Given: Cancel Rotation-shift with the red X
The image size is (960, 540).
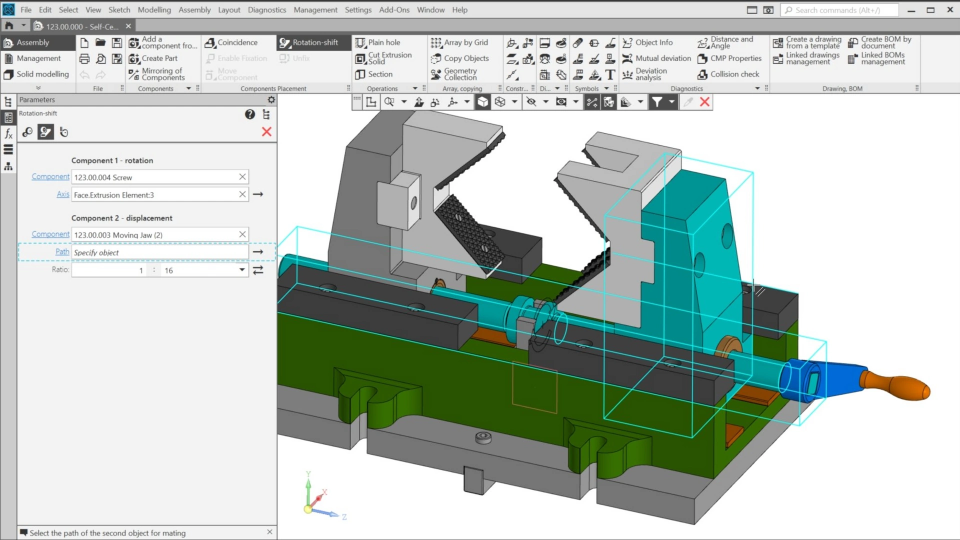Looking at the screenshot, I should tap(267, 132).
